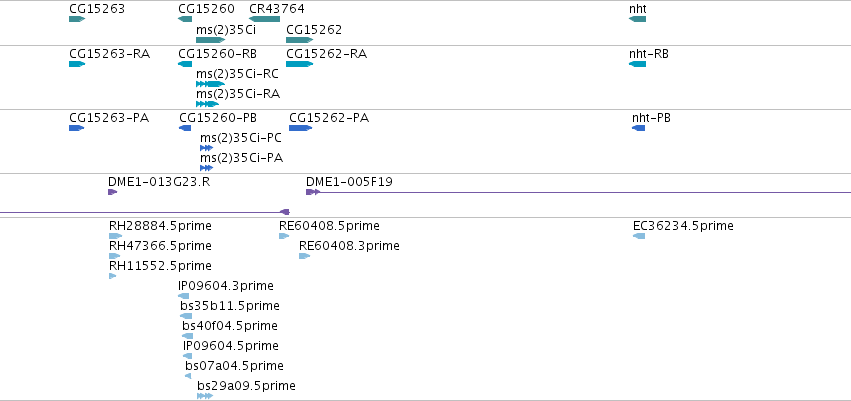Screen dimensions: 851x401
Task: Click the bs29a09.5prime EST glyph
Action: click(205, 396)
